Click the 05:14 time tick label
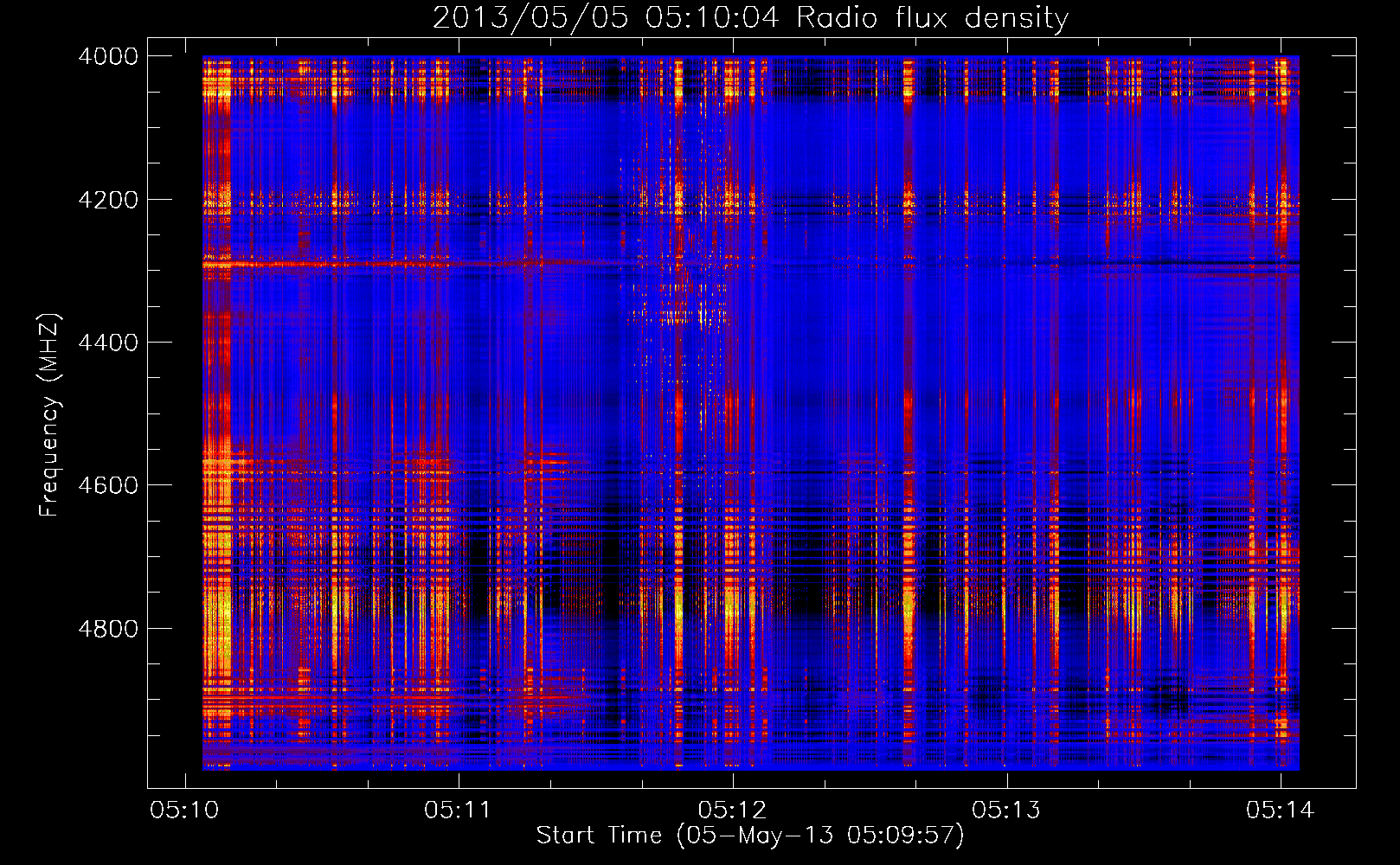Viewport: 1400px width, 865px height. point(1280,810)
